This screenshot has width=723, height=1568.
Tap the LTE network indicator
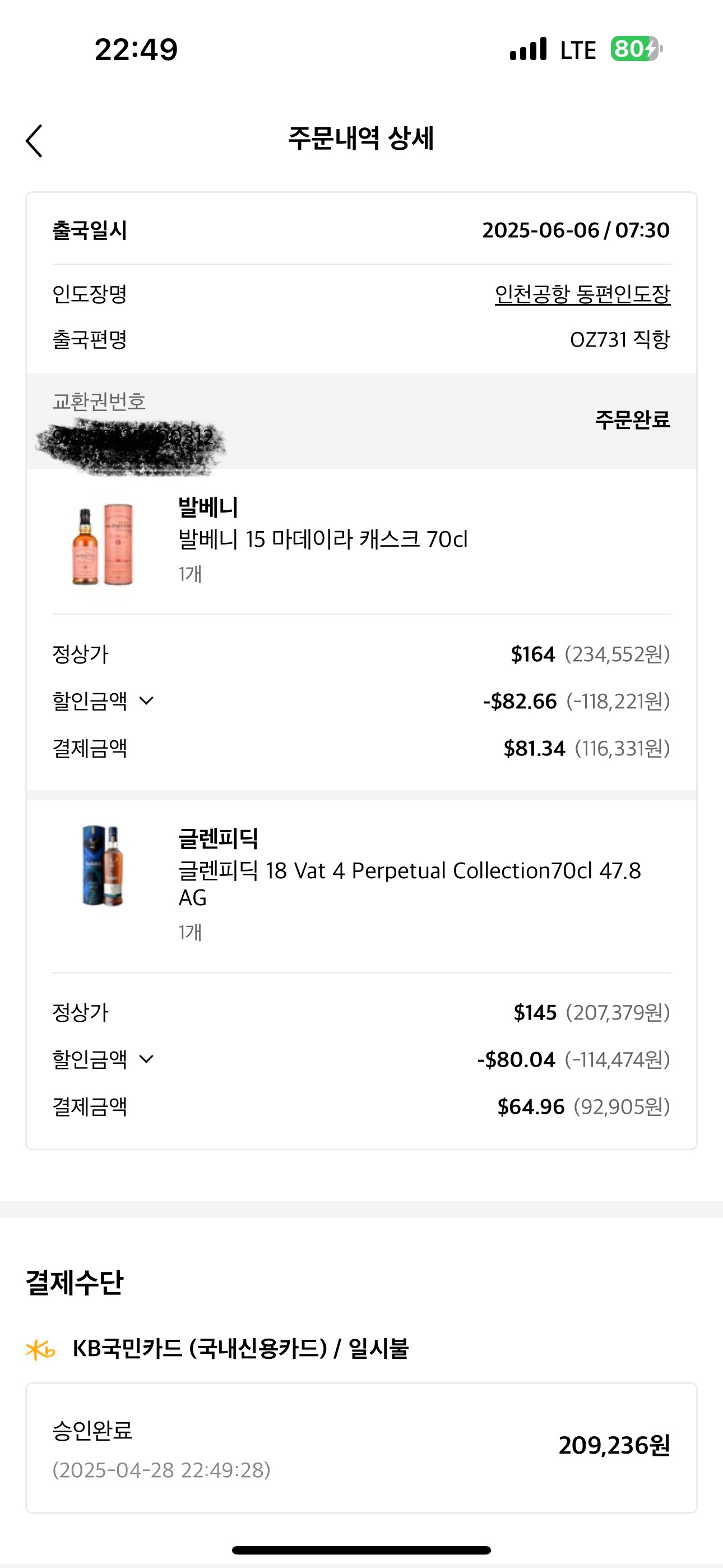point(577,50)
